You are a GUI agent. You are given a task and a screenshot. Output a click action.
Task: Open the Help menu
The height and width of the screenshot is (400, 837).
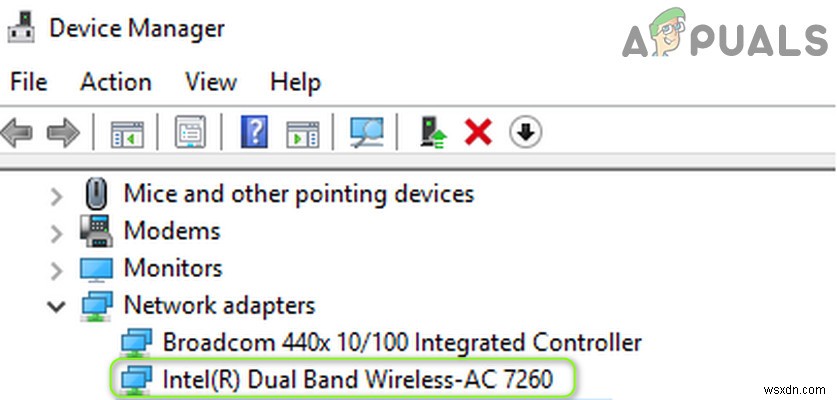point(295,81)
